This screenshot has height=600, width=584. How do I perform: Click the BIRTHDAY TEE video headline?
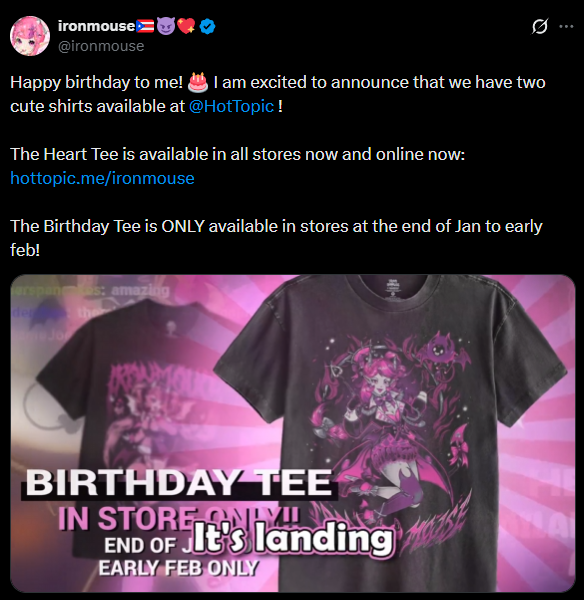click(179, 483)
